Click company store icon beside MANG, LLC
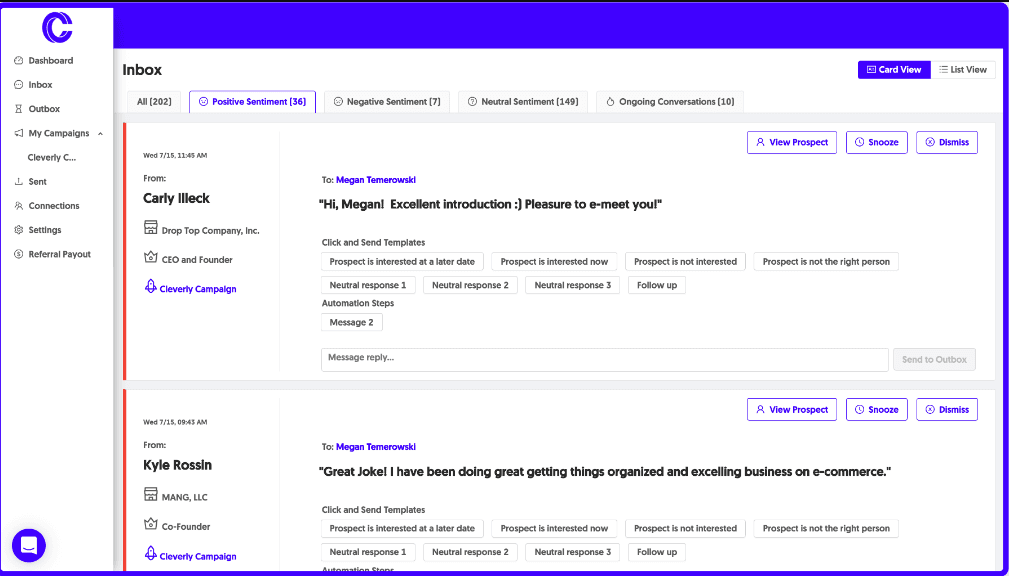Screen dimensions: 1009x576 [151, 494]
